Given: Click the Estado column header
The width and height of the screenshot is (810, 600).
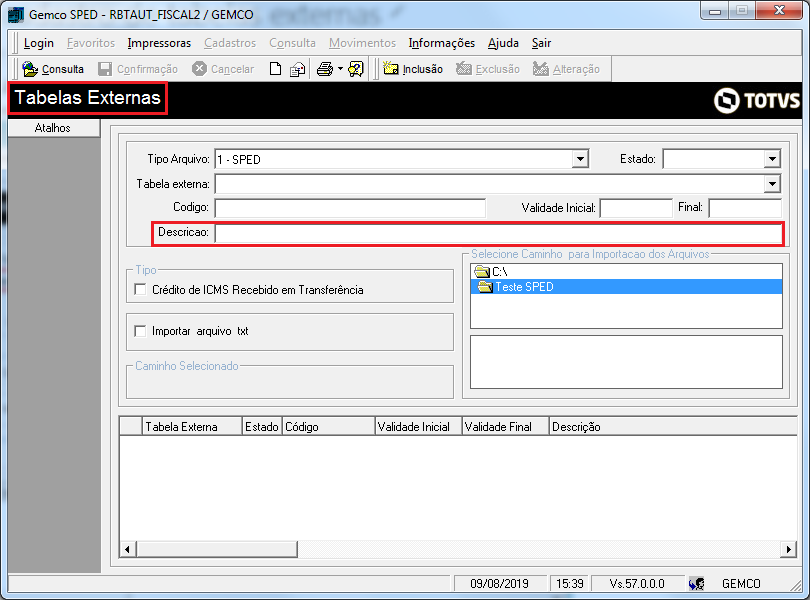Looking at the screenshot, I should tap(262, 426).
